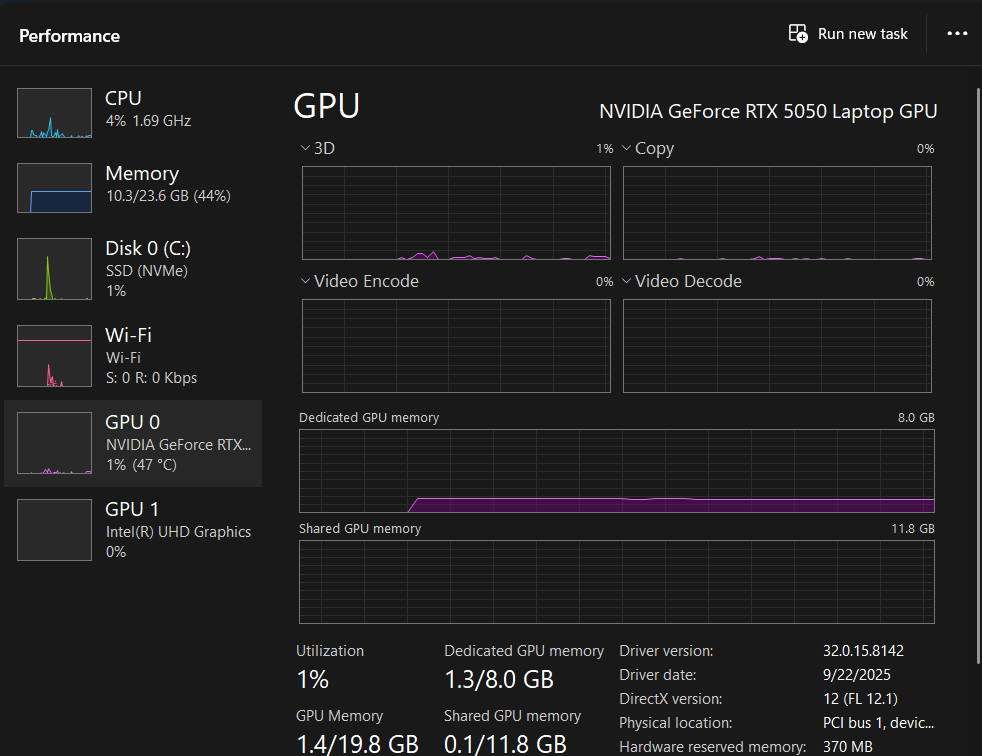Switch to the Intel UHD Graphics GPU 1 entry
Image resolution: width=982 pixels, height=756 pixels.
coord(178,531)
